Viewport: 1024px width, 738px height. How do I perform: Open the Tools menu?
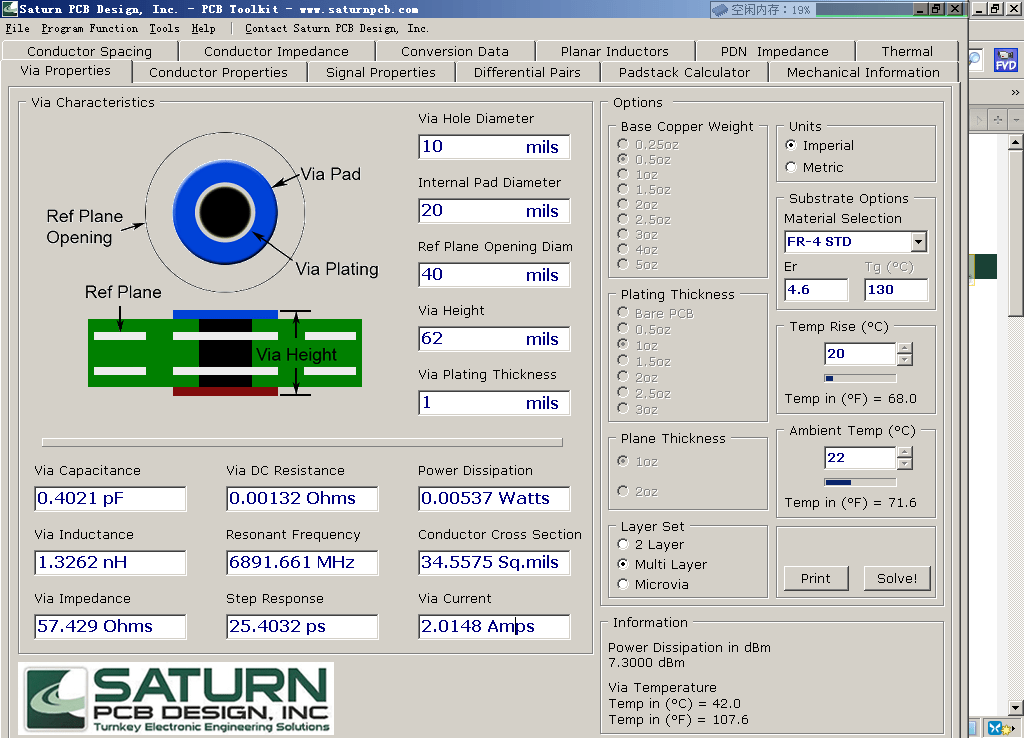pos(164,28)
